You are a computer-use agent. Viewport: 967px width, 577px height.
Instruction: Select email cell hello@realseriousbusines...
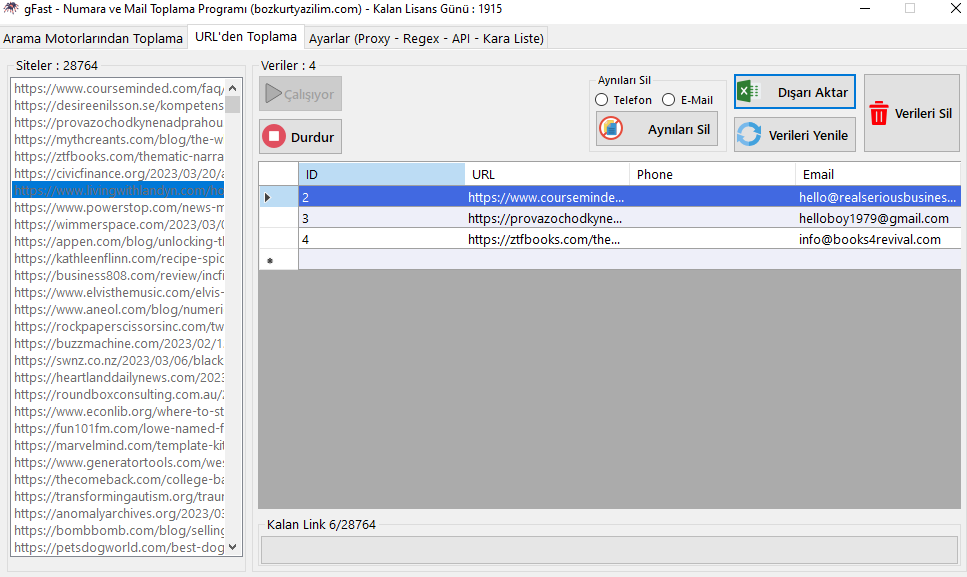[x=878, y=197]
